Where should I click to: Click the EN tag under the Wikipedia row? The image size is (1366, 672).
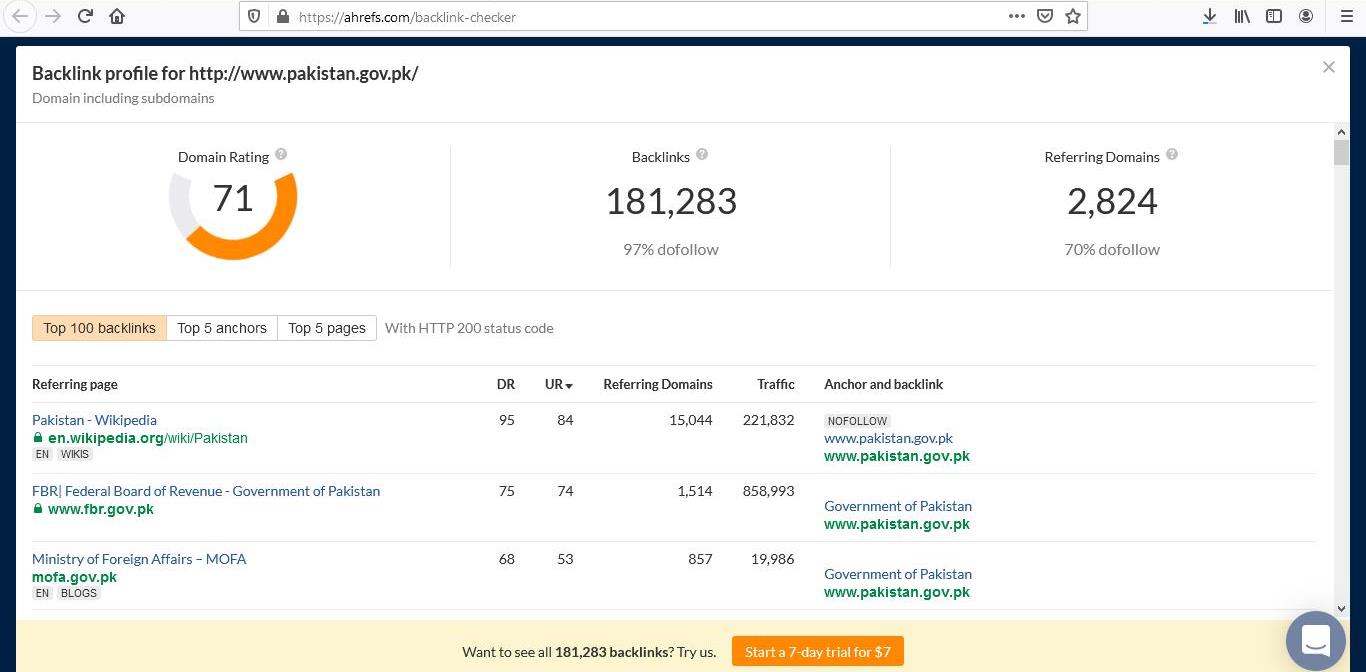42,454
